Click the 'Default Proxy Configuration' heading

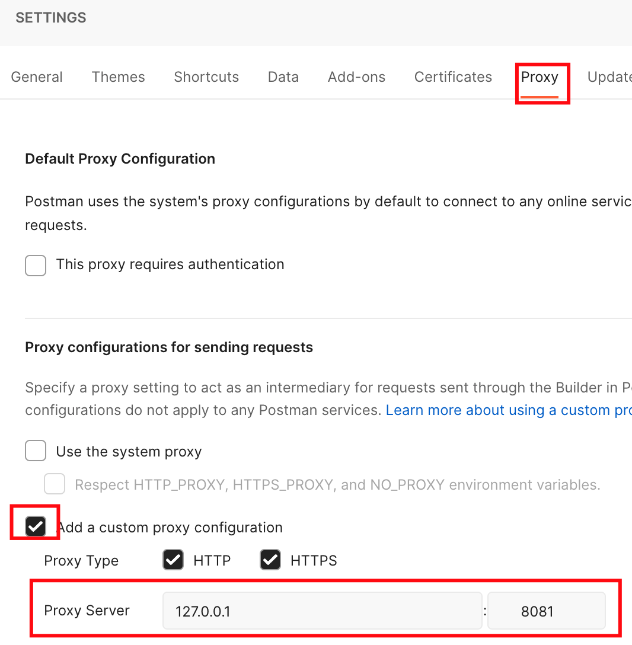coord(120,159)
